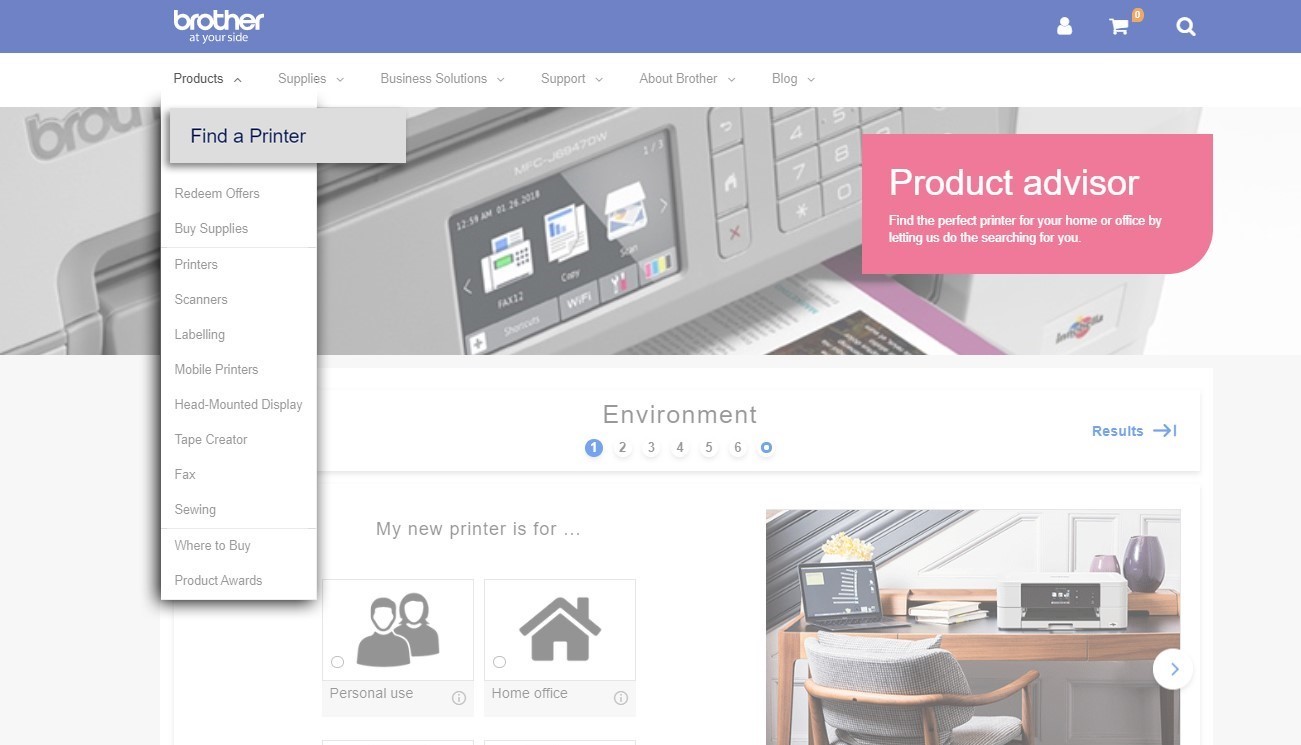Go to step 4 of the advisor

click(x=680, y=448)
